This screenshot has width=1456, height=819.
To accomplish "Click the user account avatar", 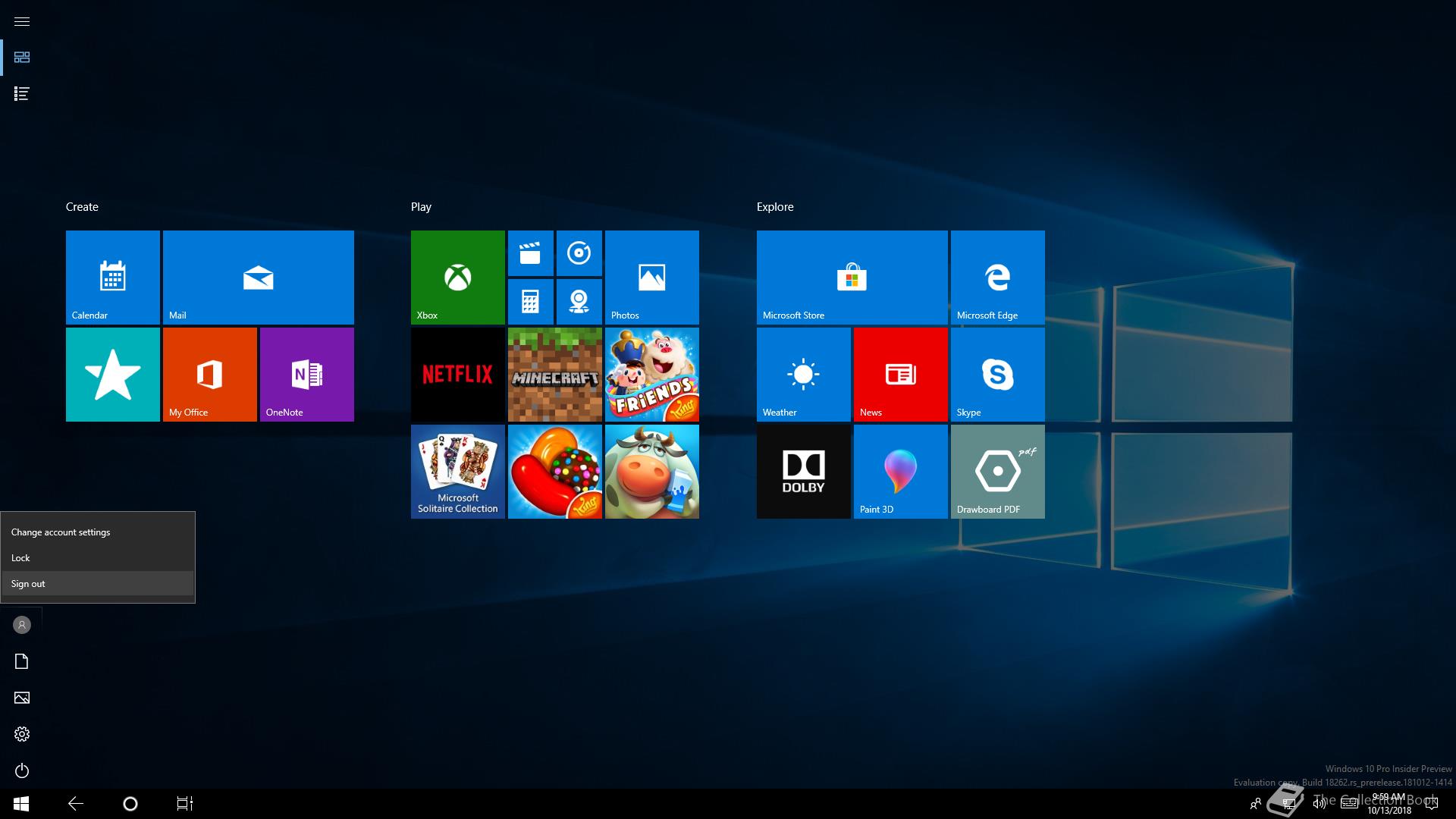I will coord(22,625).
